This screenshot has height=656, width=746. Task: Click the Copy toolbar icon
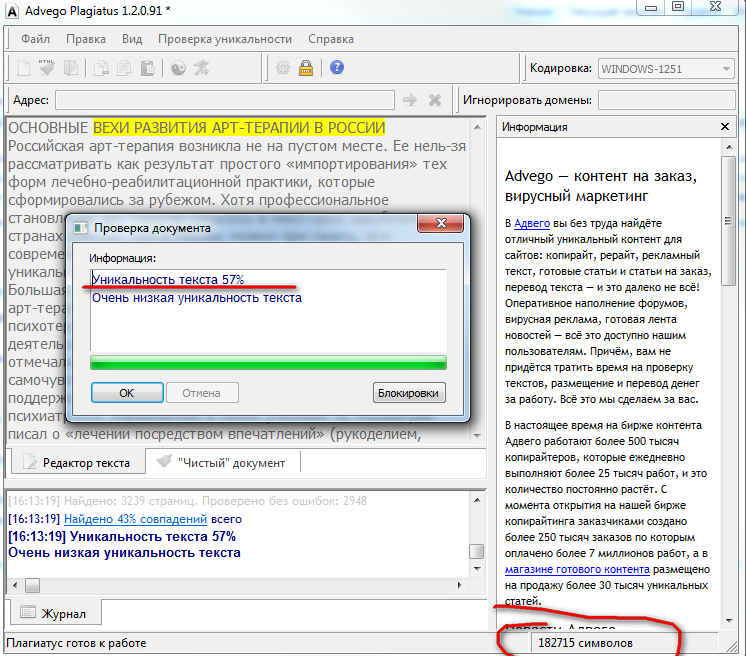(124, 68)
